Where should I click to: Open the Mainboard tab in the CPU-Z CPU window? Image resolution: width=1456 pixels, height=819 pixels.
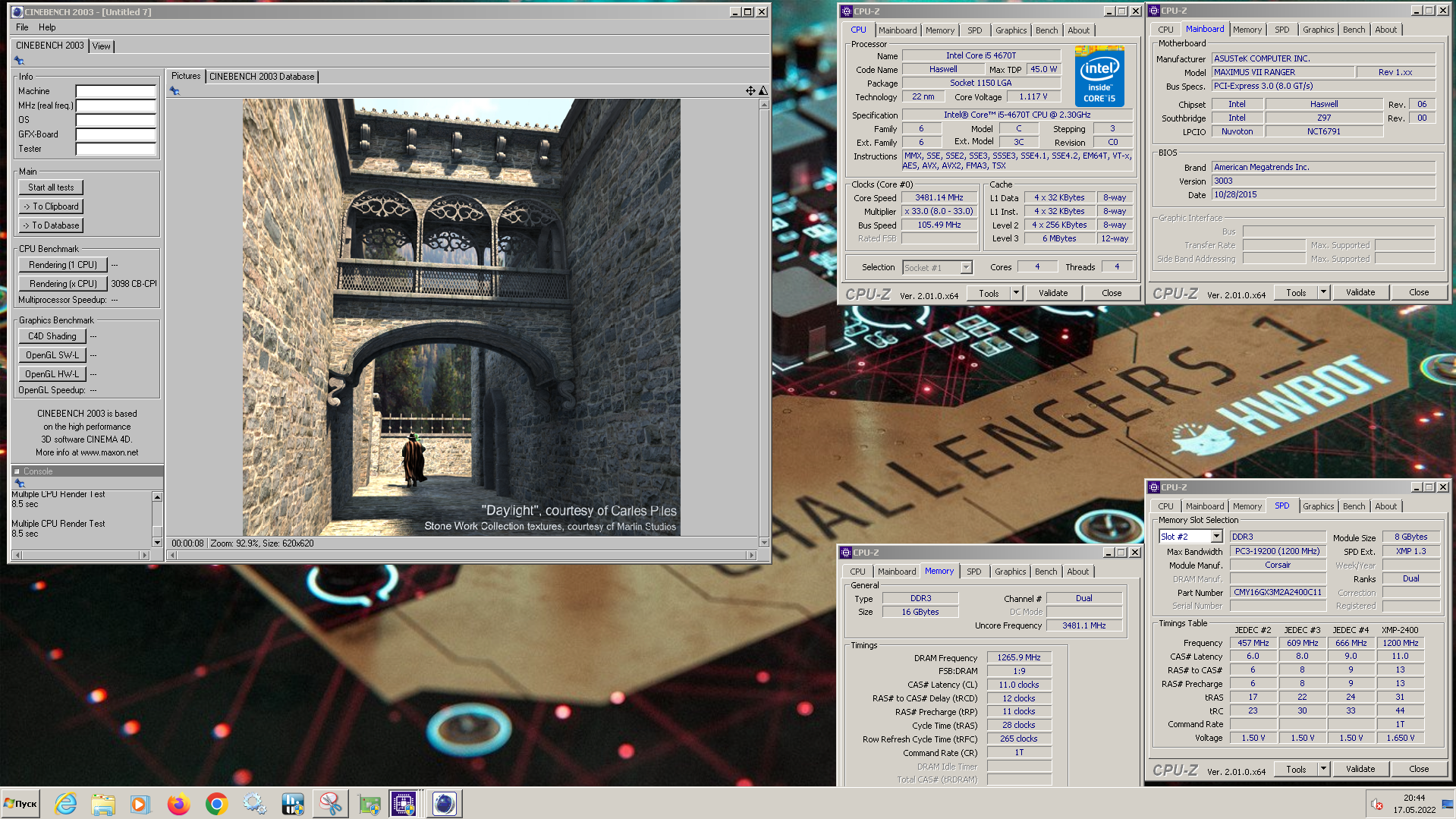coord(898,30)
